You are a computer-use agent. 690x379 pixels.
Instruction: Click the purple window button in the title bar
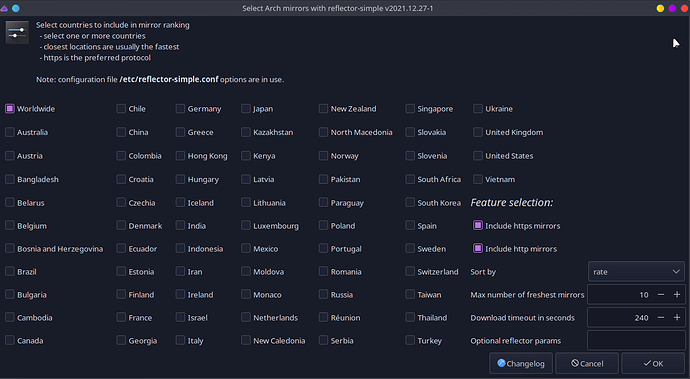tap(672, 8)
